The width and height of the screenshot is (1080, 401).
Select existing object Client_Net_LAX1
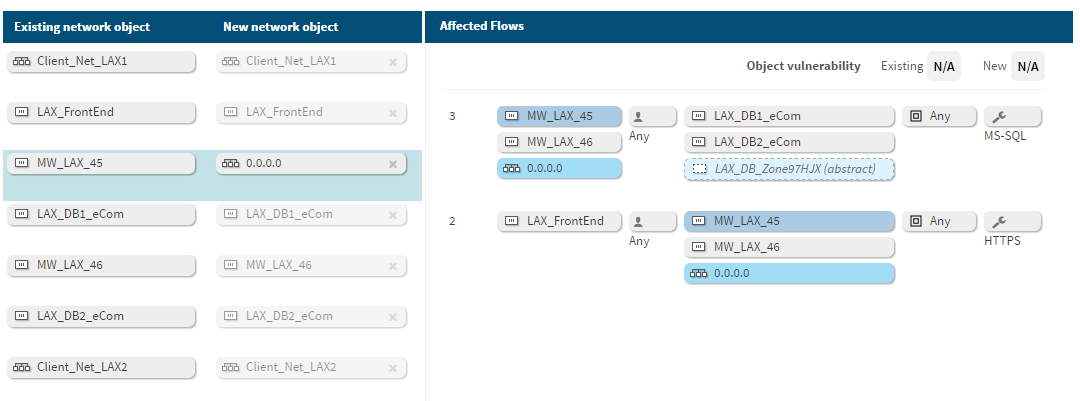[100, 62]
